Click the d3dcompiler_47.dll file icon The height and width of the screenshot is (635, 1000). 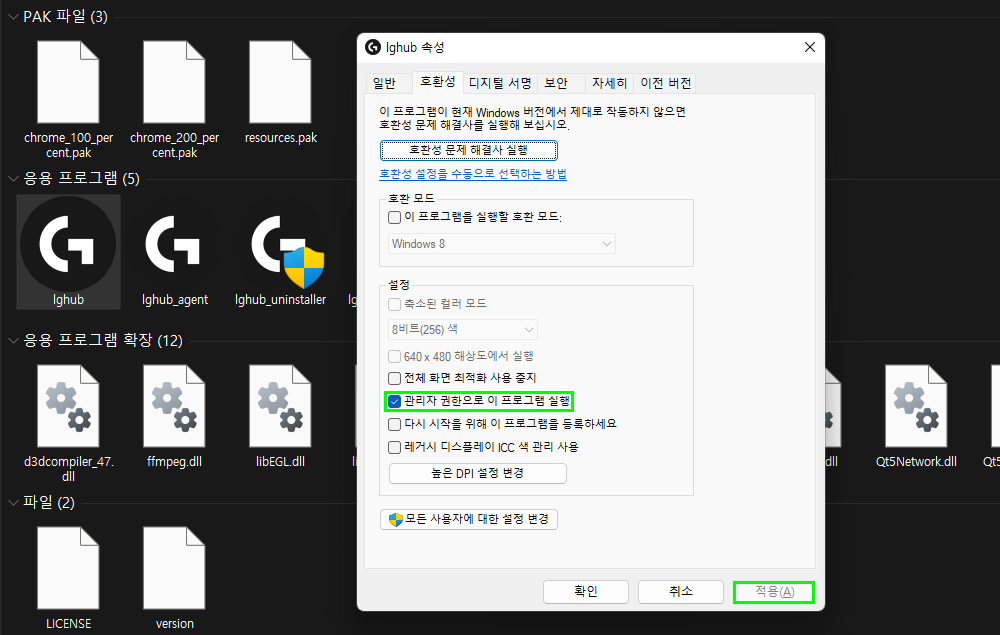point(68,406)
